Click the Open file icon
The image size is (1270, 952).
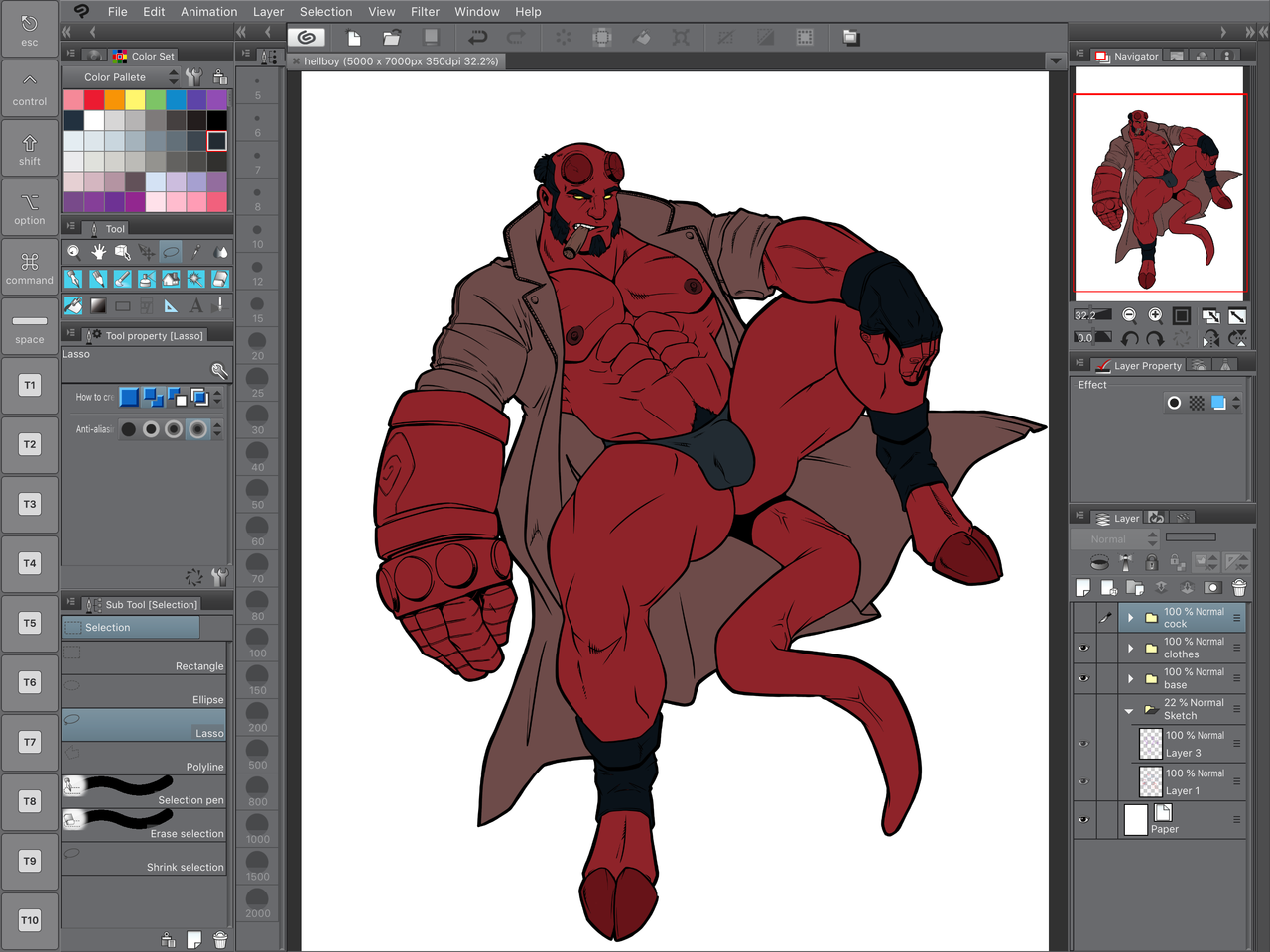click(x=392, y=38)
